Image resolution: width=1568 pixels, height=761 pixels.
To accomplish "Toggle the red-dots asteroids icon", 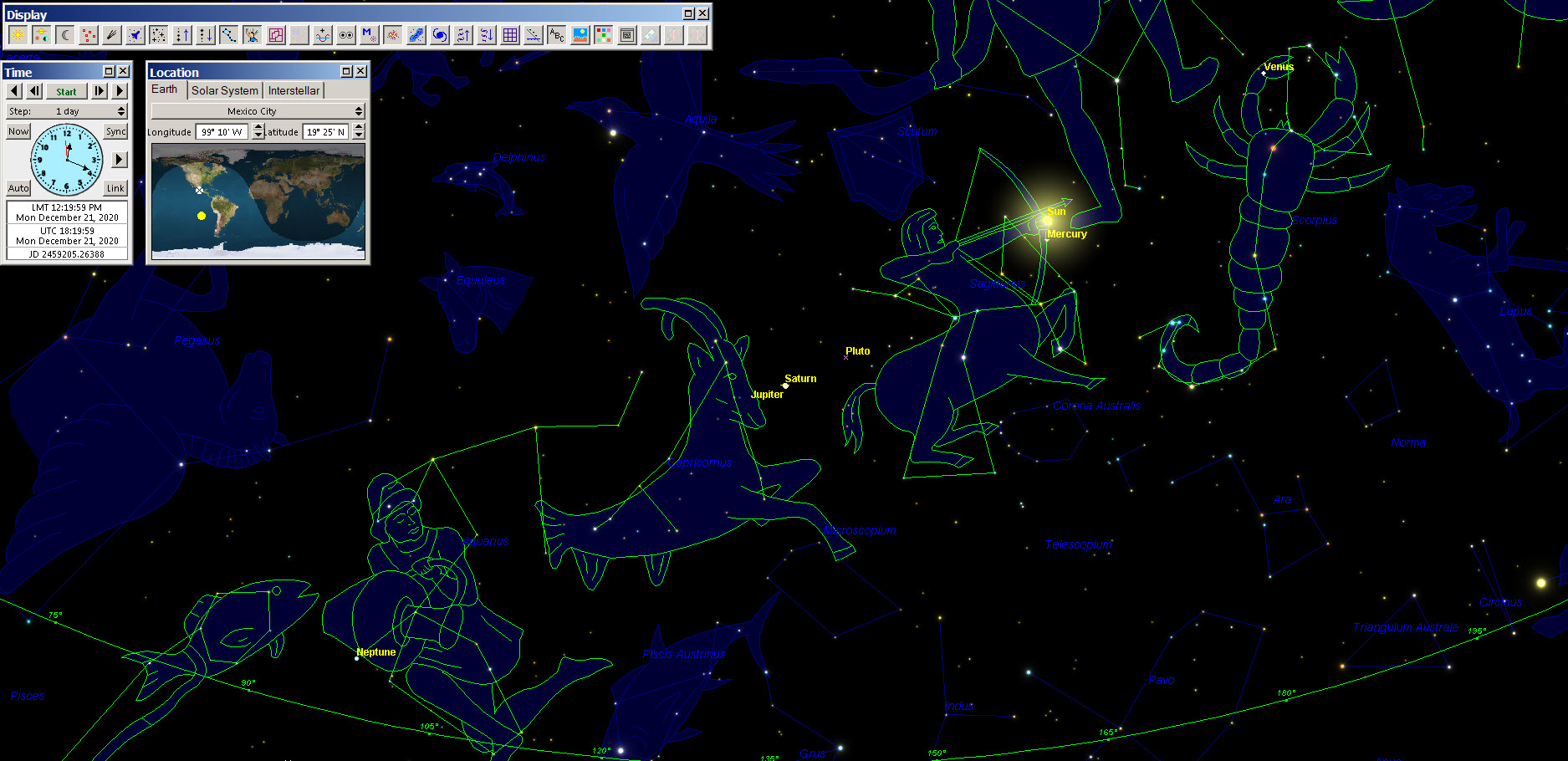I will pyautogui.click(x=88, y=35).
